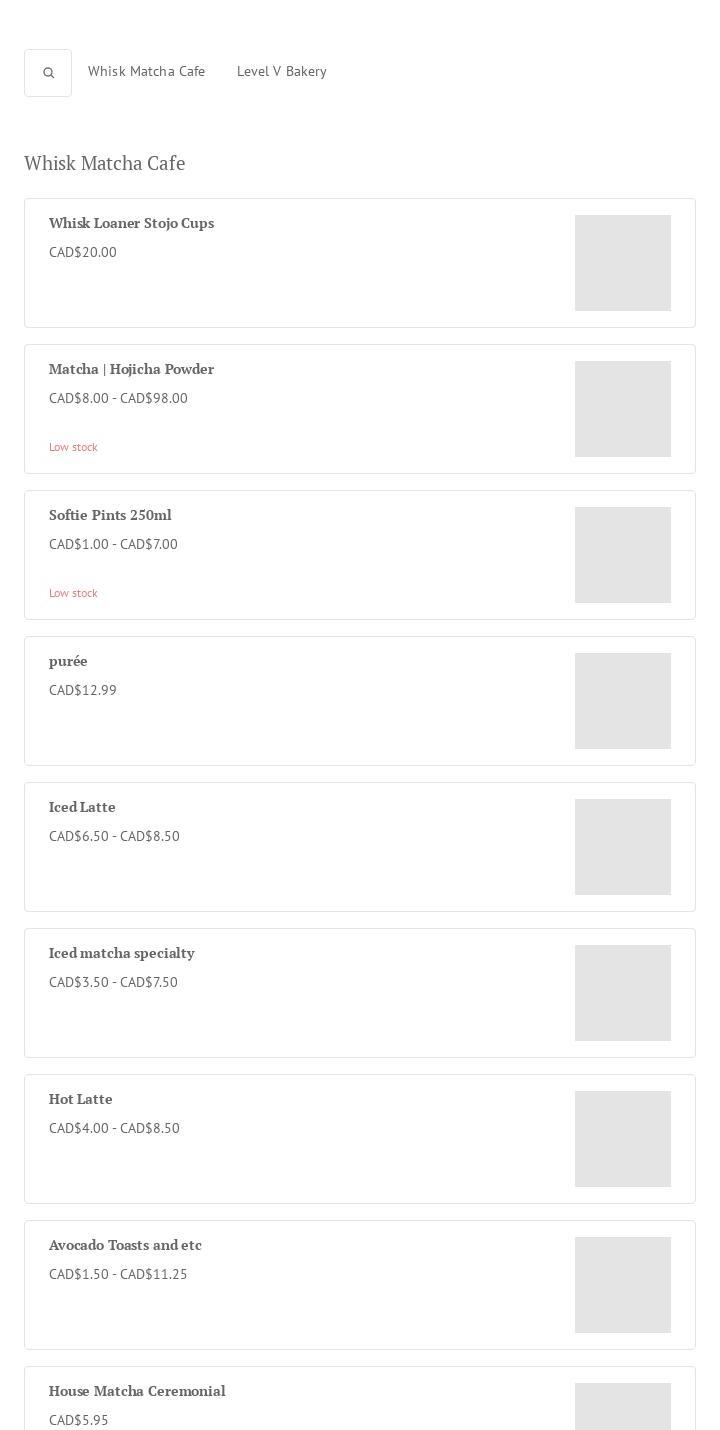Click the Whisk Loaner Stojo Cups image
The height and width of the screenshot is (1430, 720).
622,263
